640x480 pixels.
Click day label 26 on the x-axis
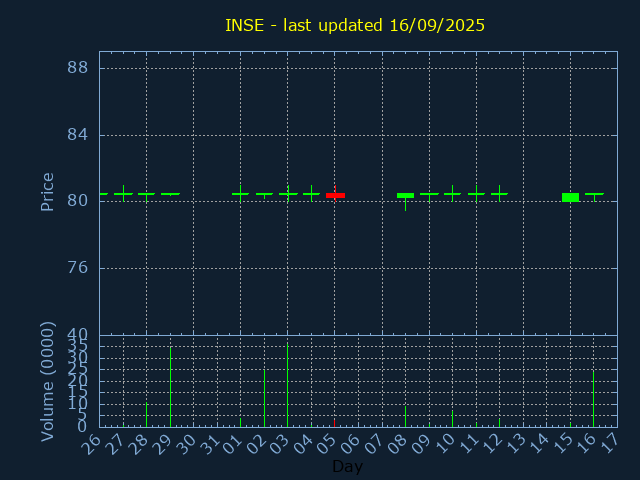(91, 443)
